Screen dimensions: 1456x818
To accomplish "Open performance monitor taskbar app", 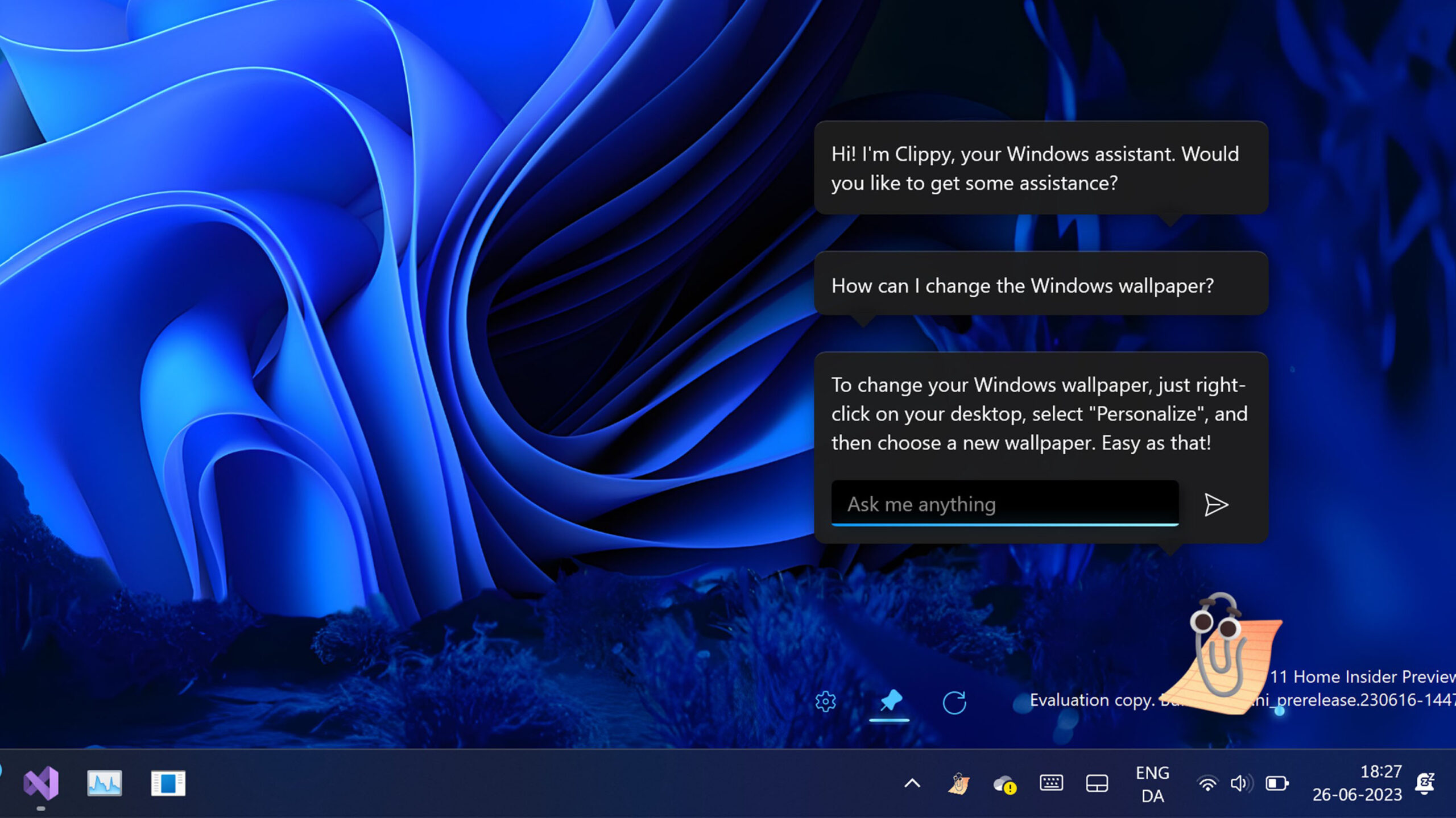I will coord(104,783).
